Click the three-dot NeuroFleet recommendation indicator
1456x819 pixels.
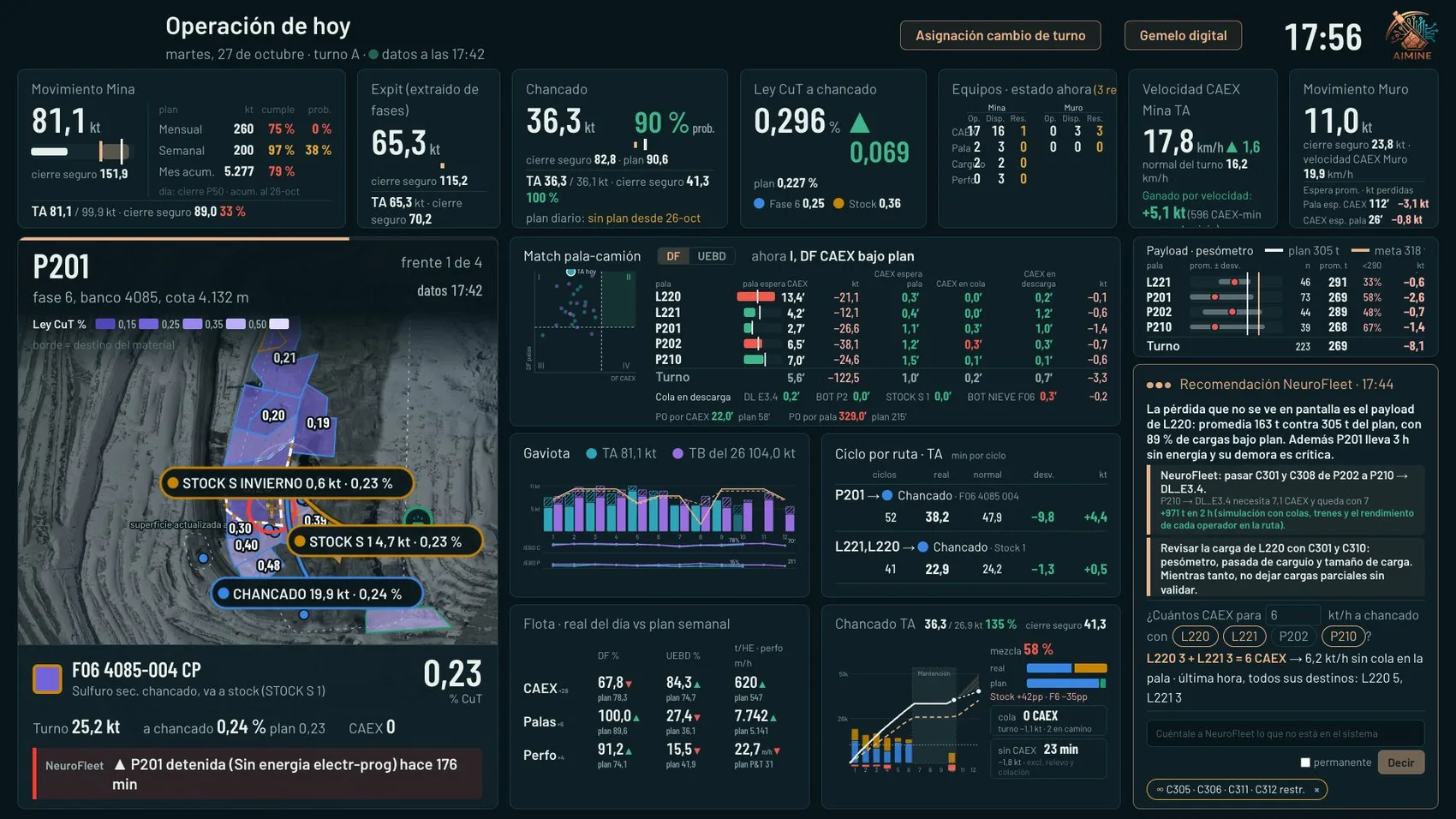1158,385
